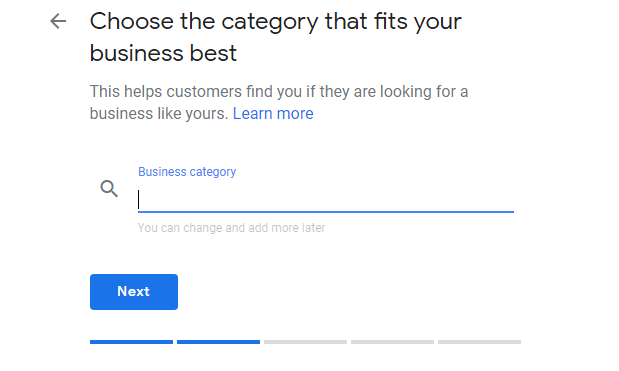Select the first completed progress segment
The width and height of the screenshot is (619, 371).
click(131, 342)
